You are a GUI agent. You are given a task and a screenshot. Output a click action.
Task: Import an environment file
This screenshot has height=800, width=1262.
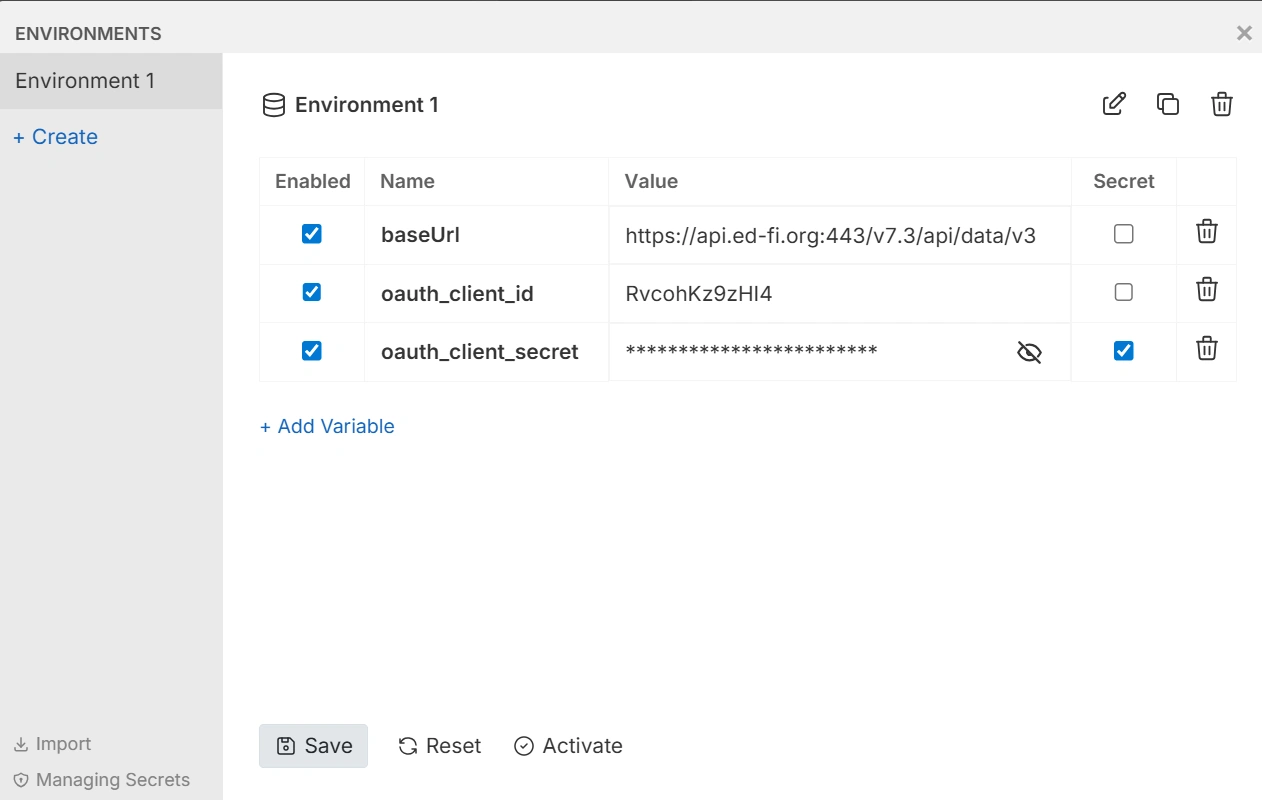pos(51,744)
